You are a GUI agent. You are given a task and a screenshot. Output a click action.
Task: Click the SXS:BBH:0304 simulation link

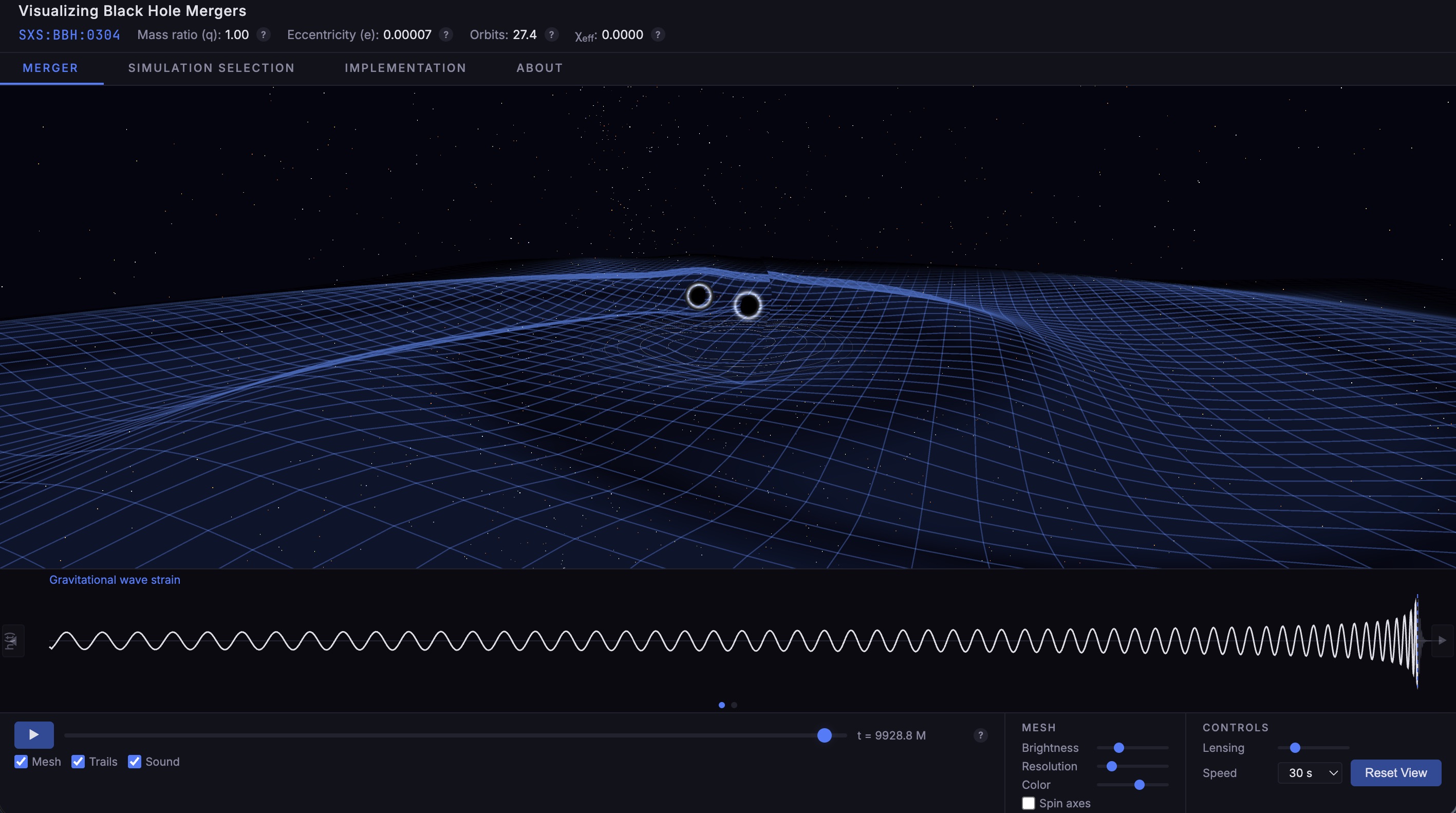click(69, 34)
